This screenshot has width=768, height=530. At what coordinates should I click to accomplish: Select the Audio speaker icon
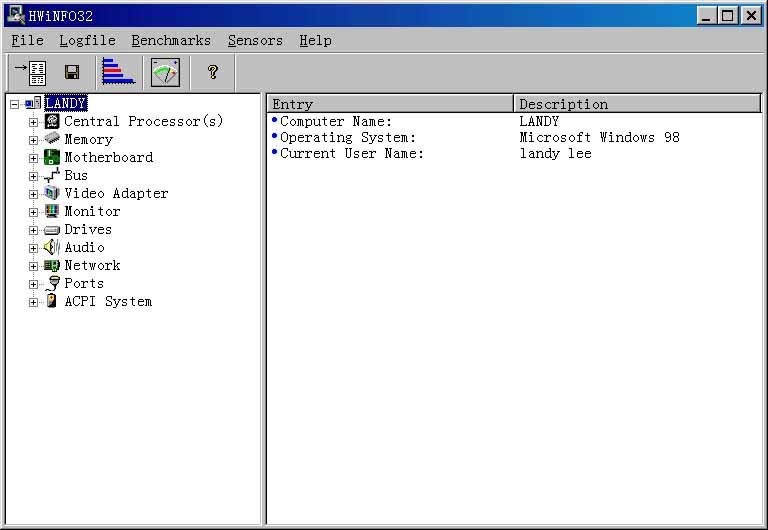(52, 247)
